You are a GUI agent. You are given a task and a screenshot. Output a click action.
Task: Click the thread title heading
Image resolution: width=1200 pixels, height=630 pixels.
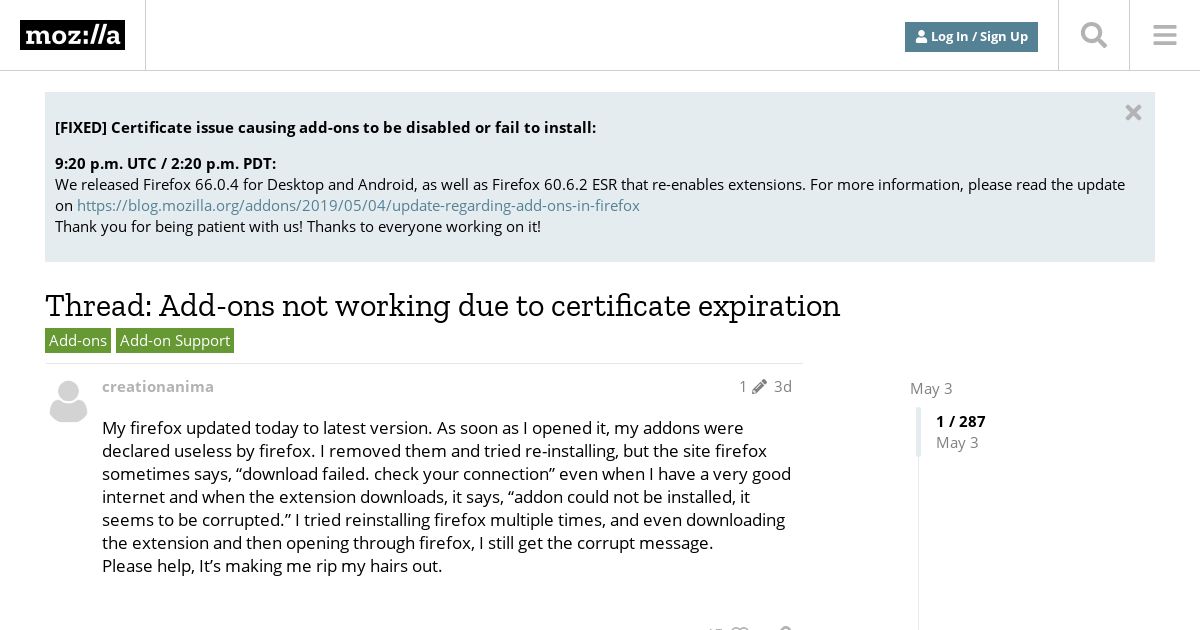pyautogui.click(x=443, y=305)
